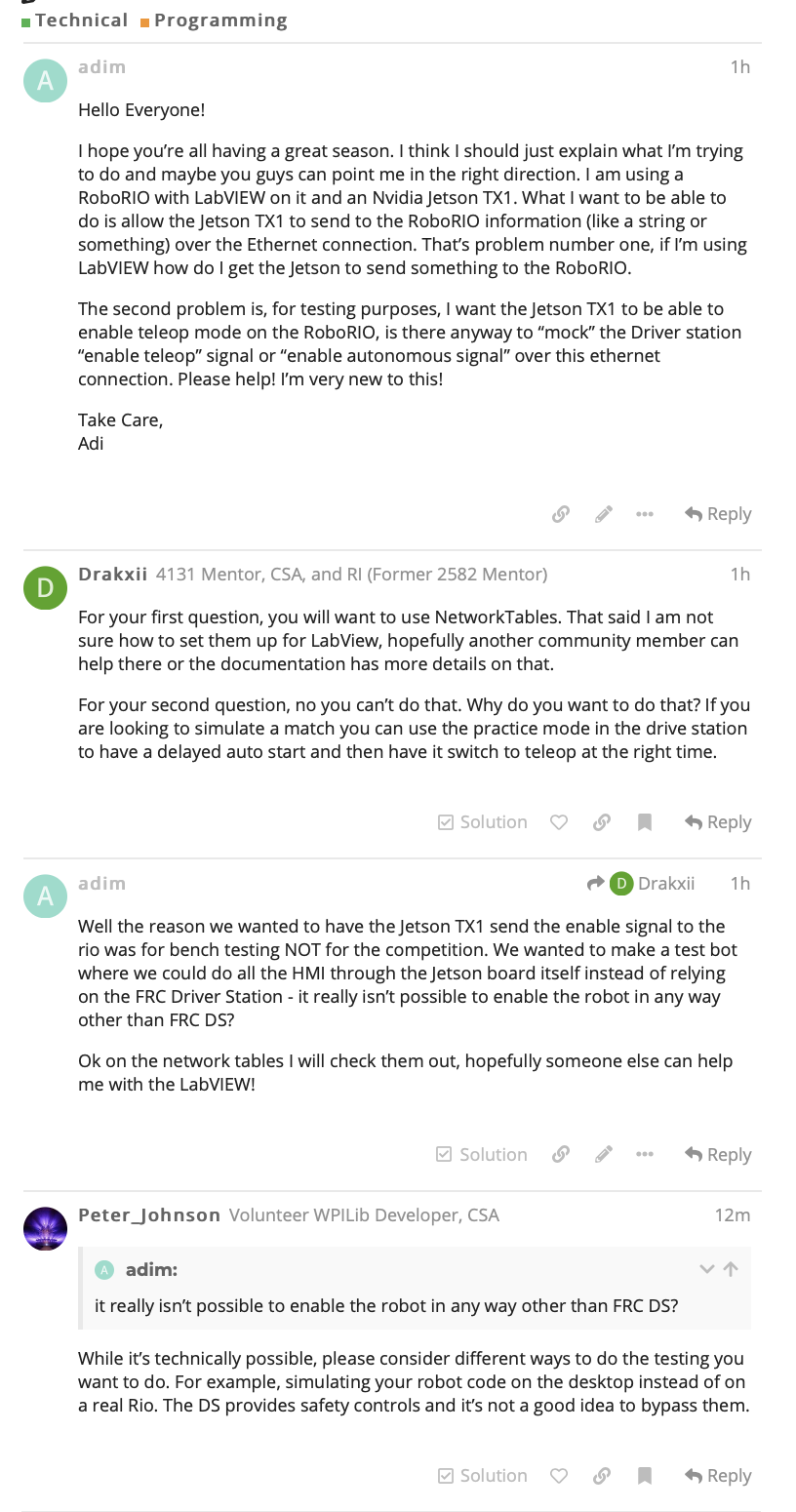This screenshot has width=796, height=1512.
Task: Bookmark Drakxii's NetworkTables reply
Action: tap(645, 822)
